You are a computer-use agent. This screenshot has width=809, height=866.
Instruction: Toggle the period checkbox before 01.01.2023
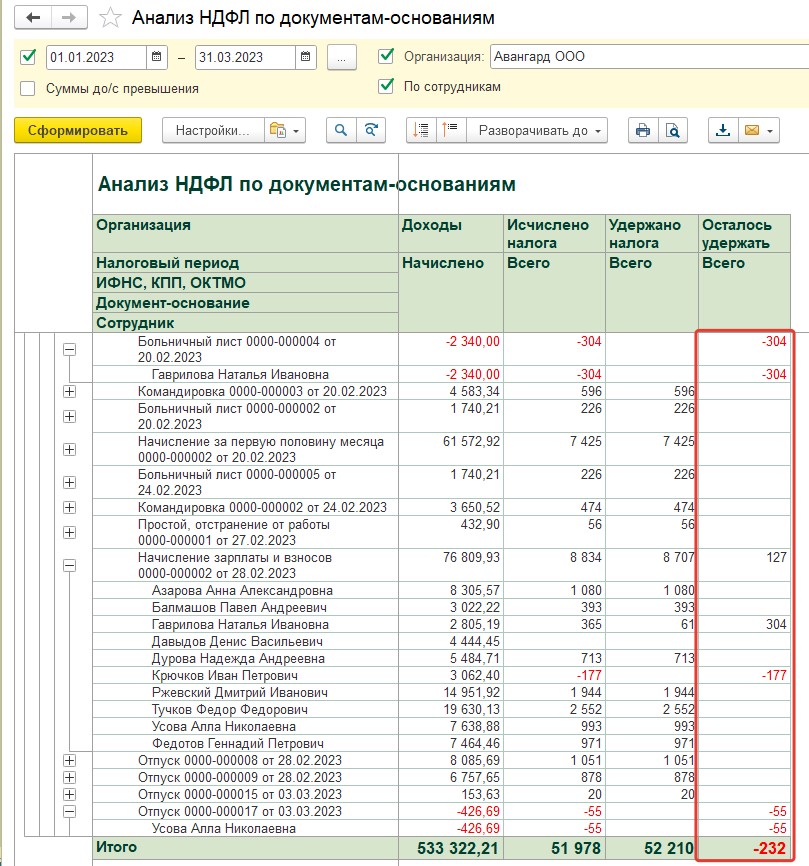click(x=28, y=57)
